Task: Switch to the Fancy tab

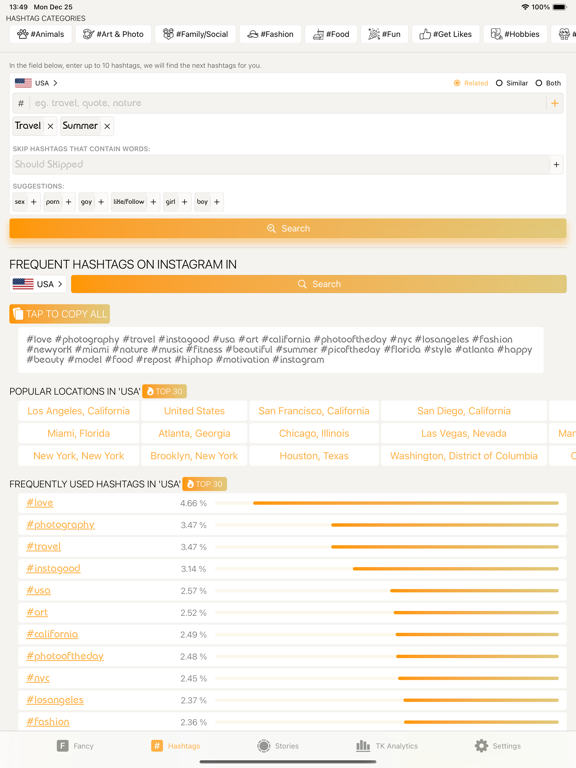Action: coord(75,746)
